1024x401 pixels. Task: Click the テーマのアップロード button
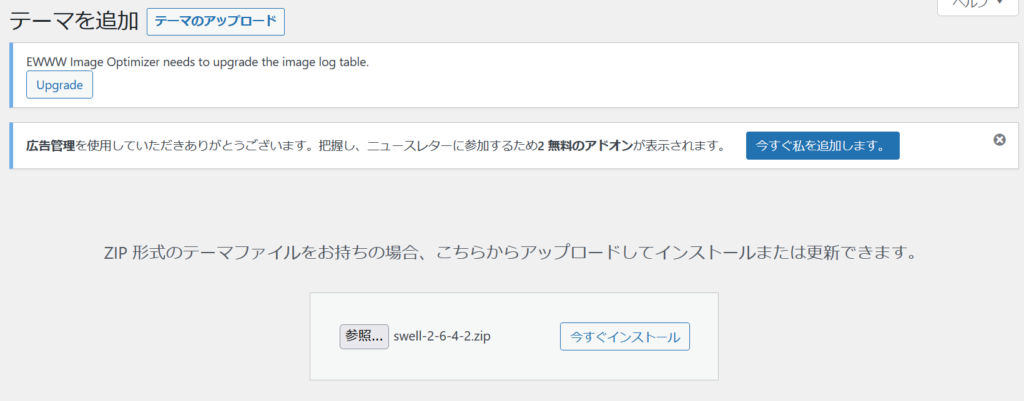coord(216,22)
